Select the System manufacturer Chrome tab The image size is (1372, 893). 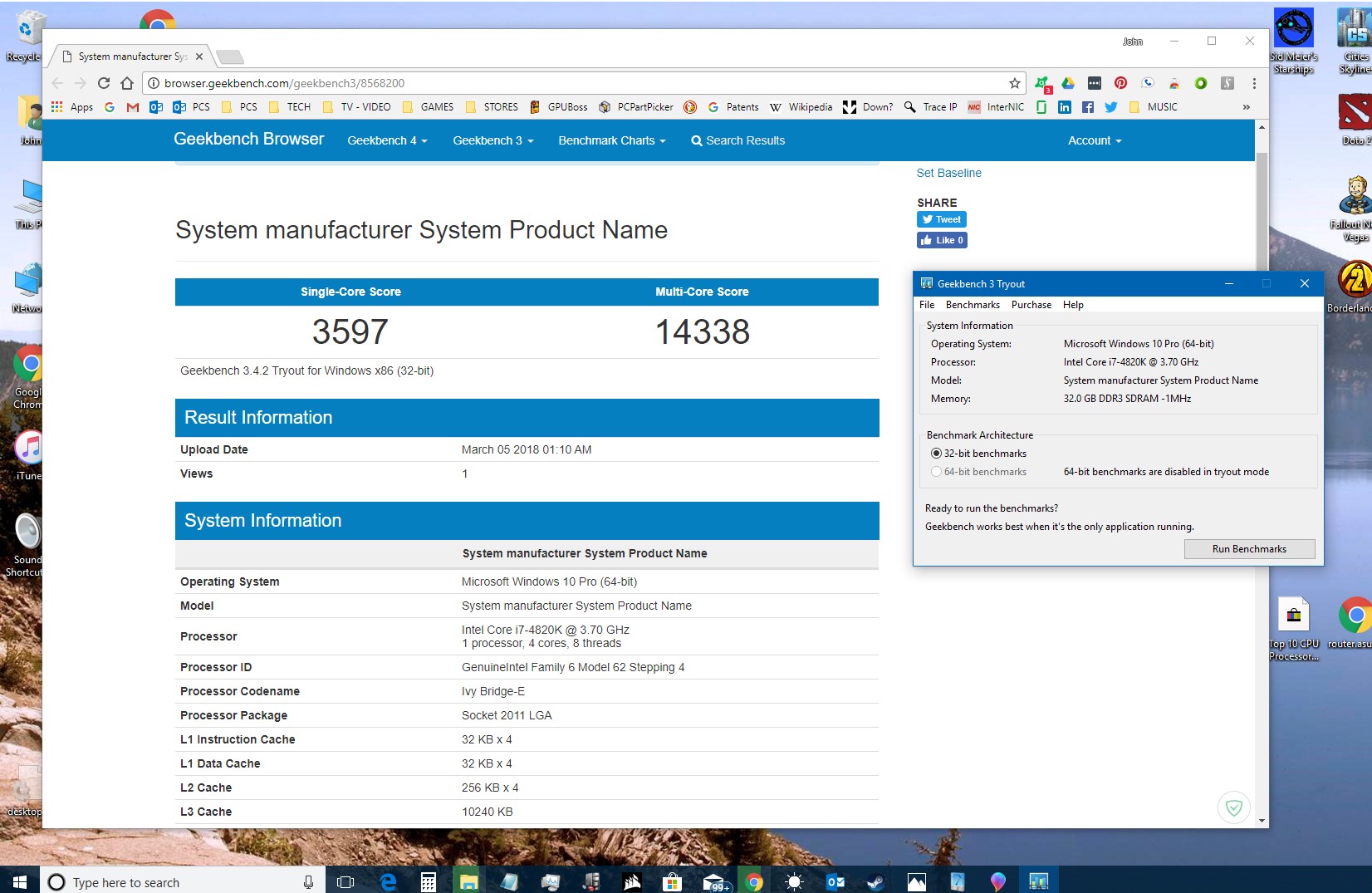[x=132, y=56]
